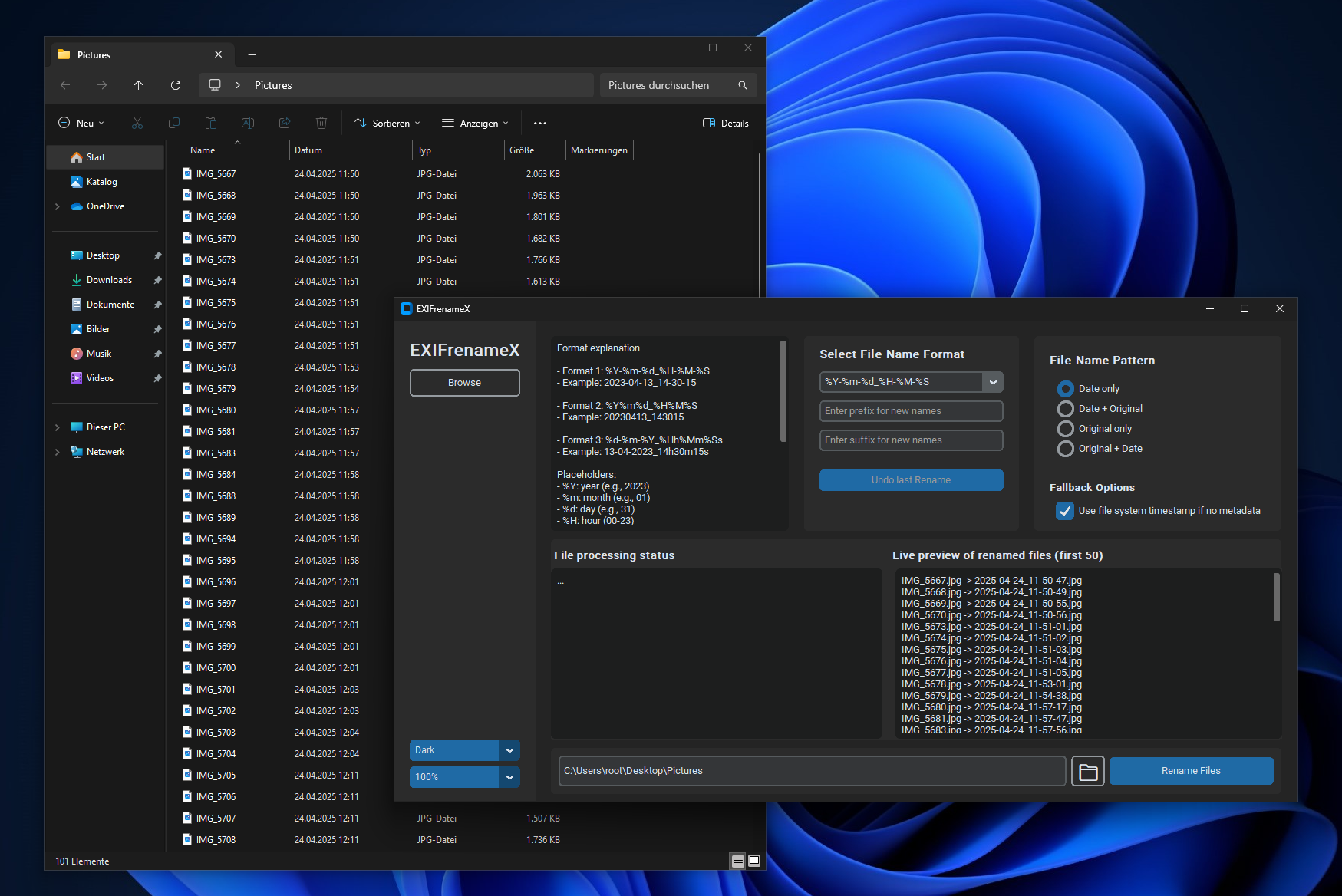Click the PC monitor icon in address bar
Screen dimensions: 1342x896
[x=215, y=85]
